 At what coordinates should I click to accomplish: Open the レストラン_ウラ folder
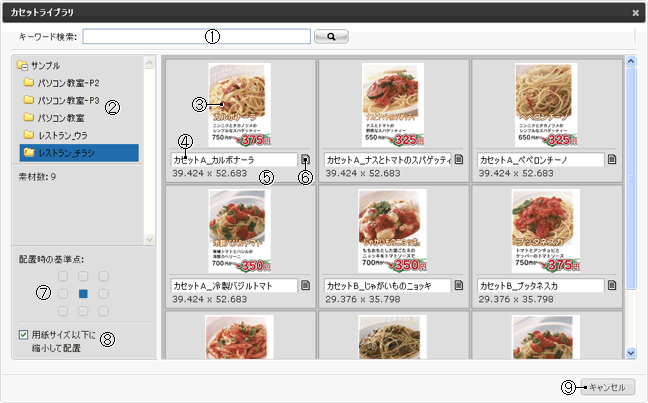tap(63, 136)
